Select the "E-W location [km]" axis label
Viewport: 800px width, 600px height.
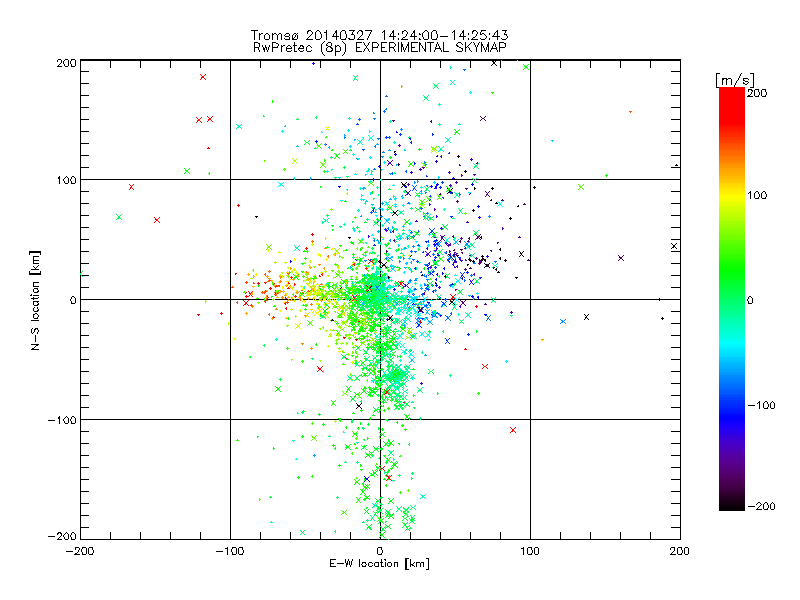pyautogui.click(x=379, y=564)
